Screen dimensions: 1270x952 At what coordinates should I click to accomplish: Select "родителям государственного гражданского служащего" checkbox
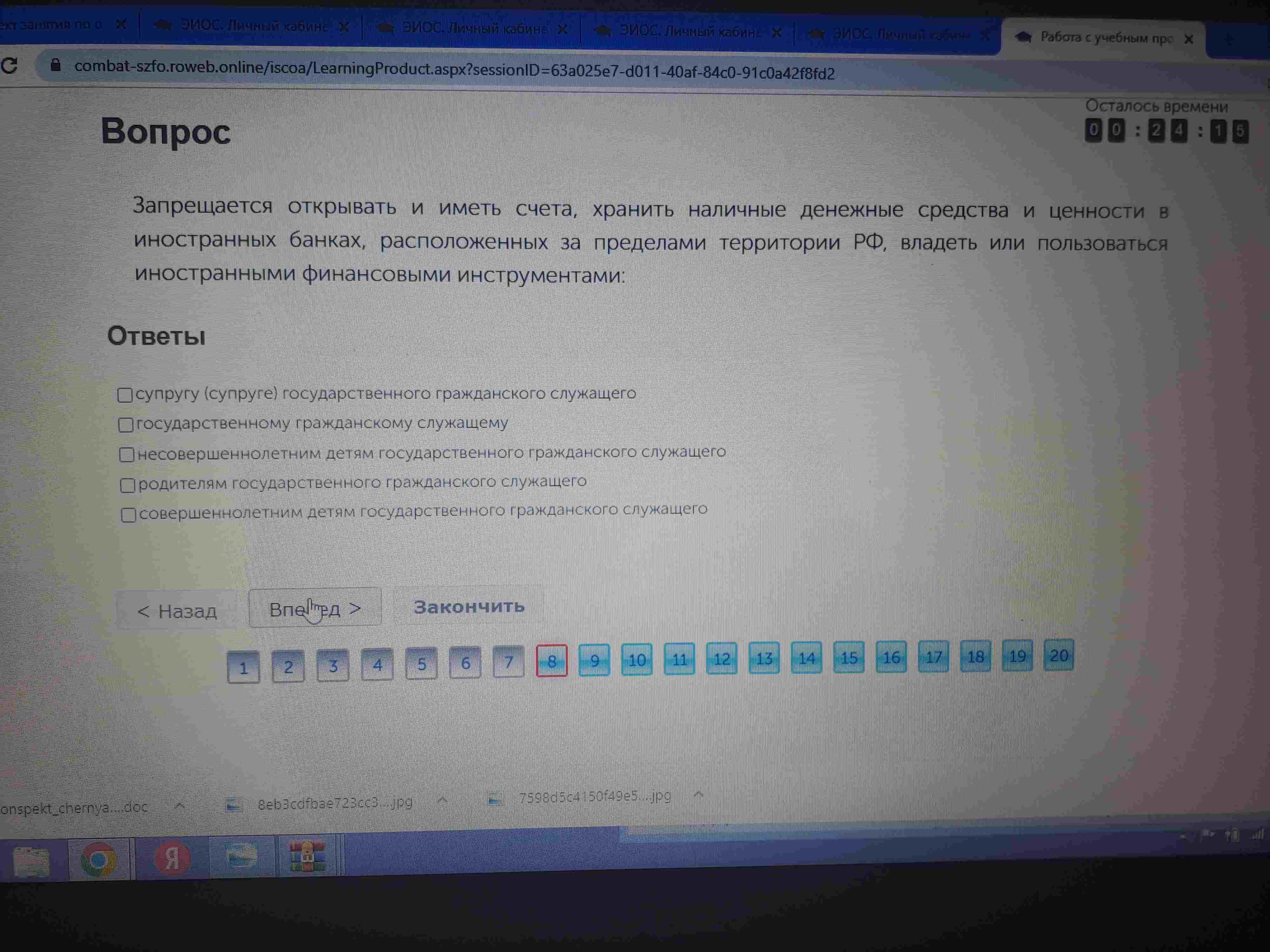[x=127, y=486]
